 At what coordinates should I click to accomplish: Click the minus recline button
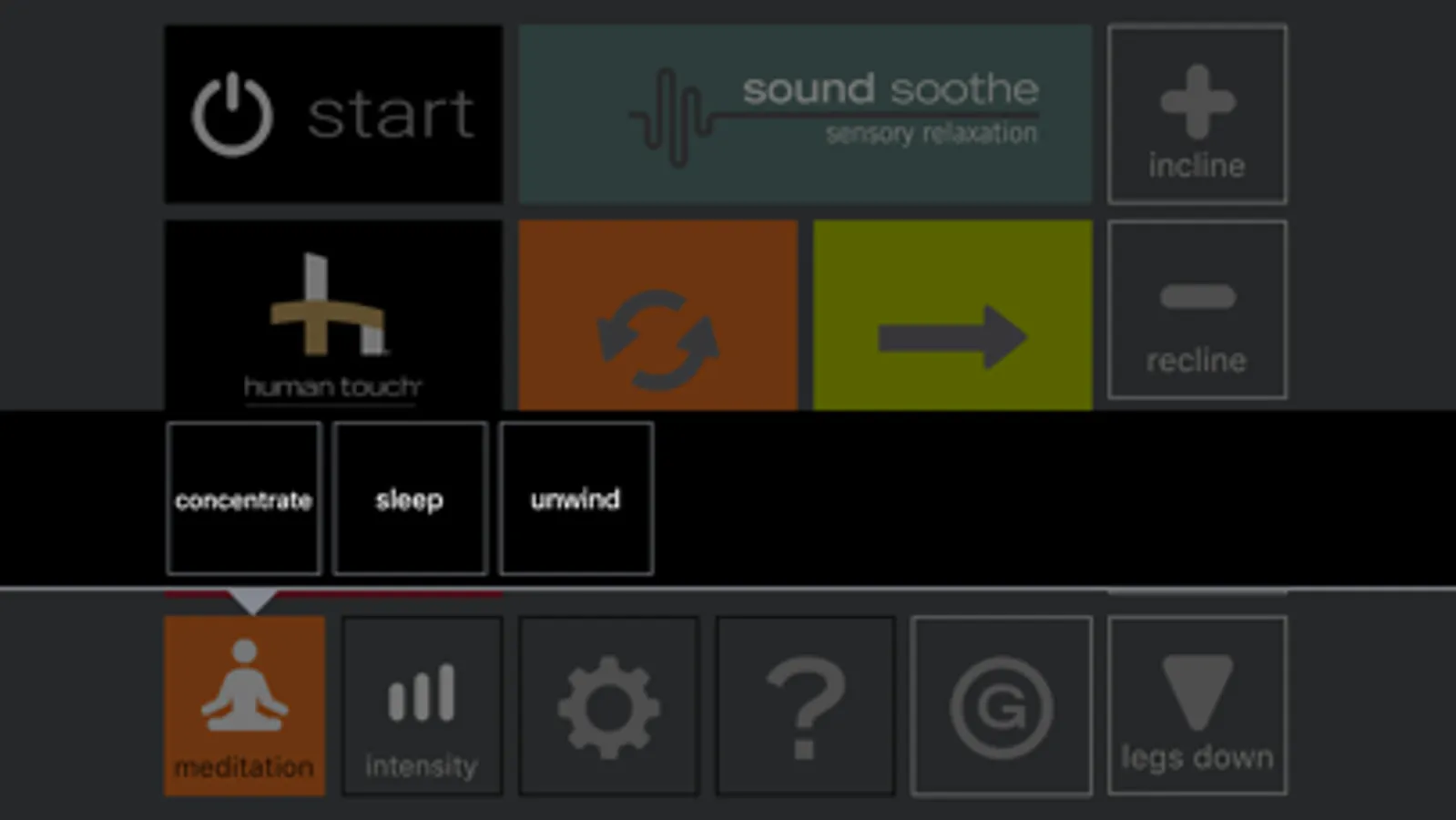point(1196,310)
